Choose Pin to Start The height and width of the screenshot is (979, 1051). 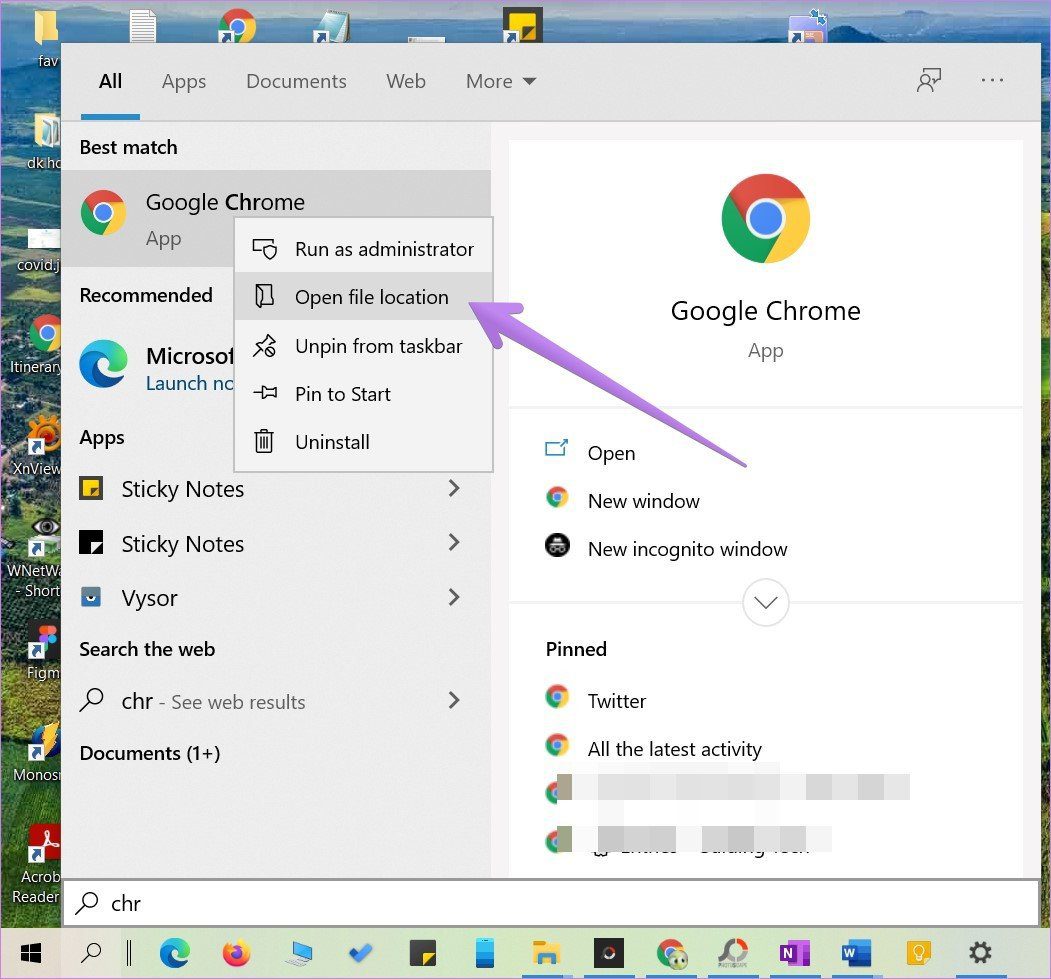(x=364, y=394)
